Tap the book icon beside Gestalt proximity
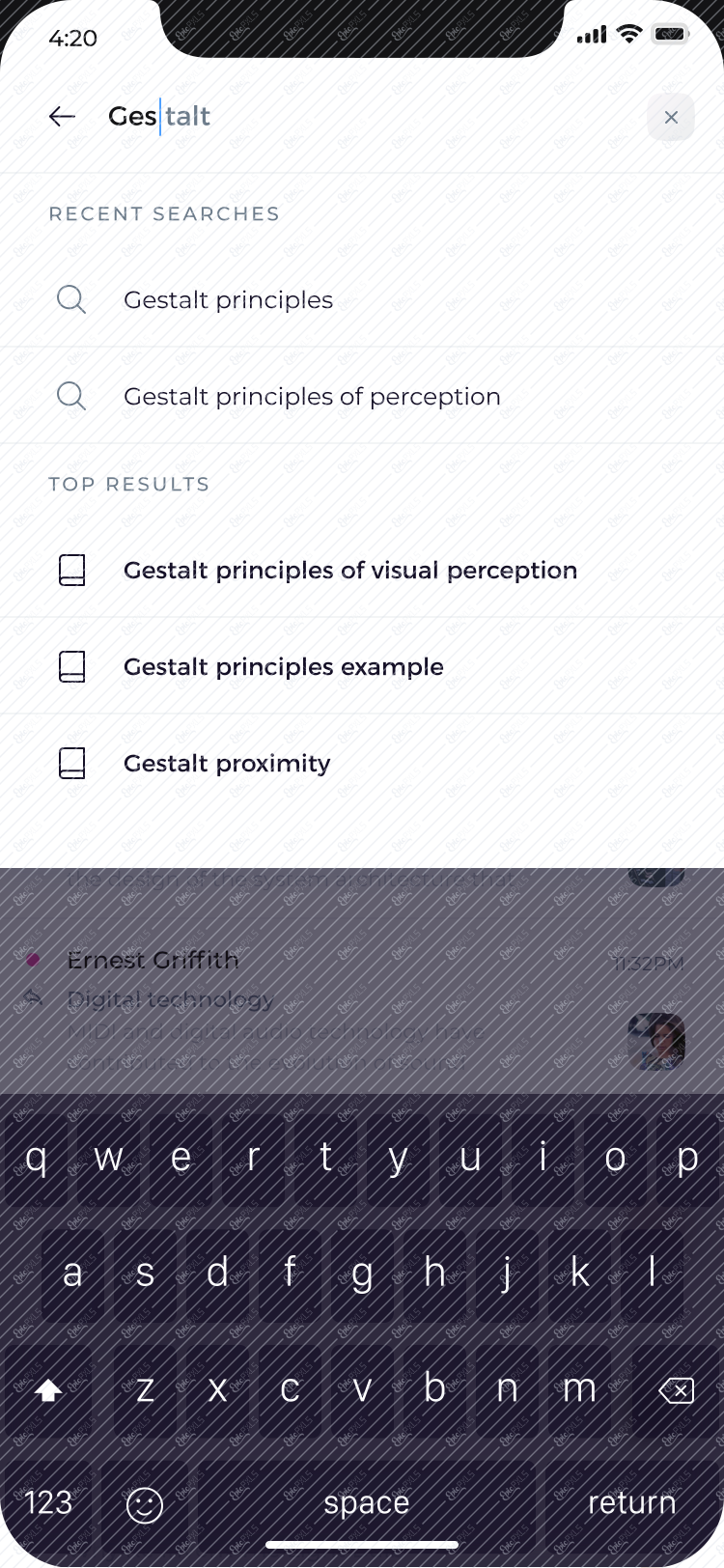This screenshot has height=1568, width=724. click(72, 763)
